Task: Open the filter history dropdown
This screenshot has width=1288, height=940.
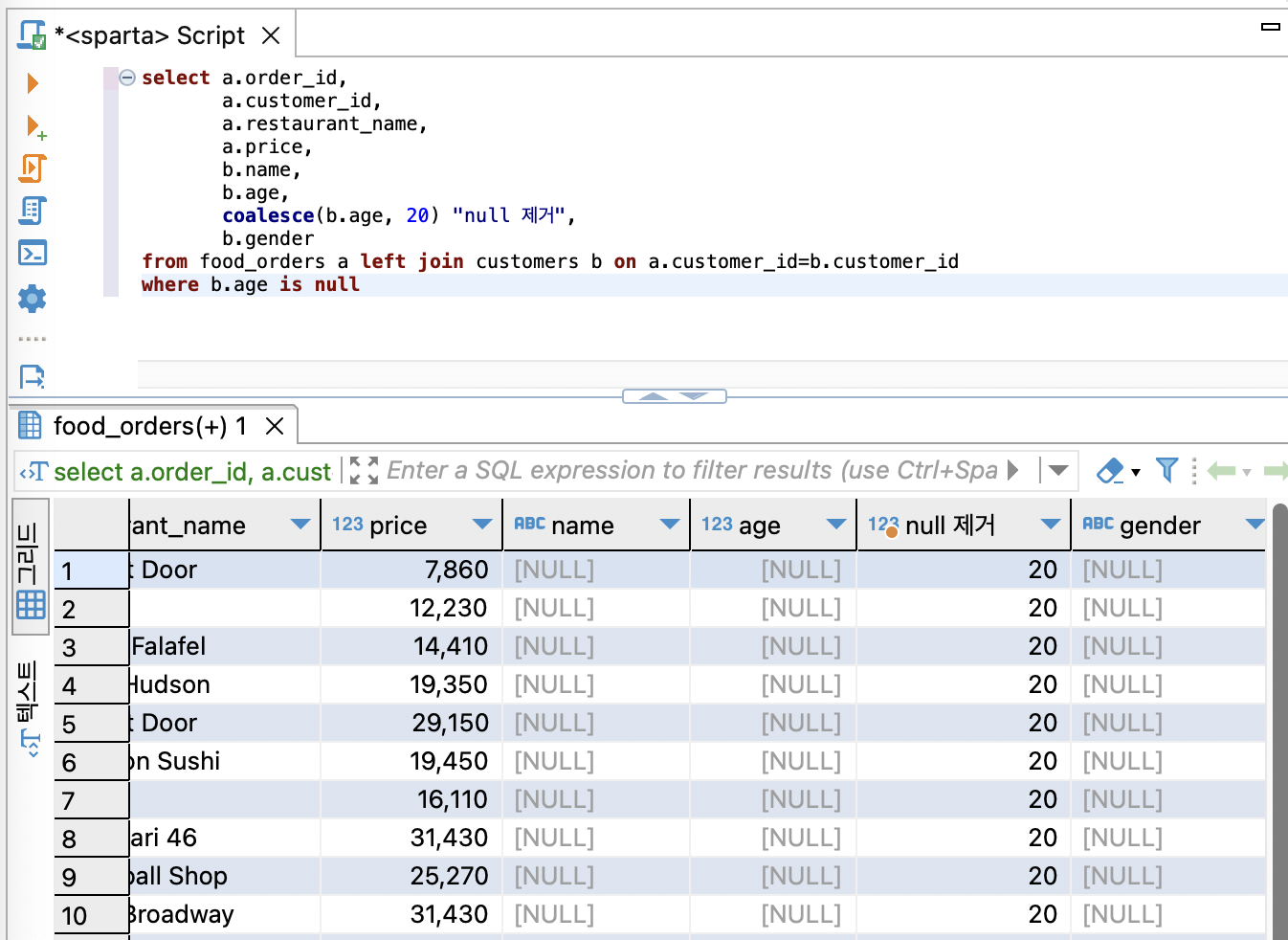Action: pos(1058,470)
